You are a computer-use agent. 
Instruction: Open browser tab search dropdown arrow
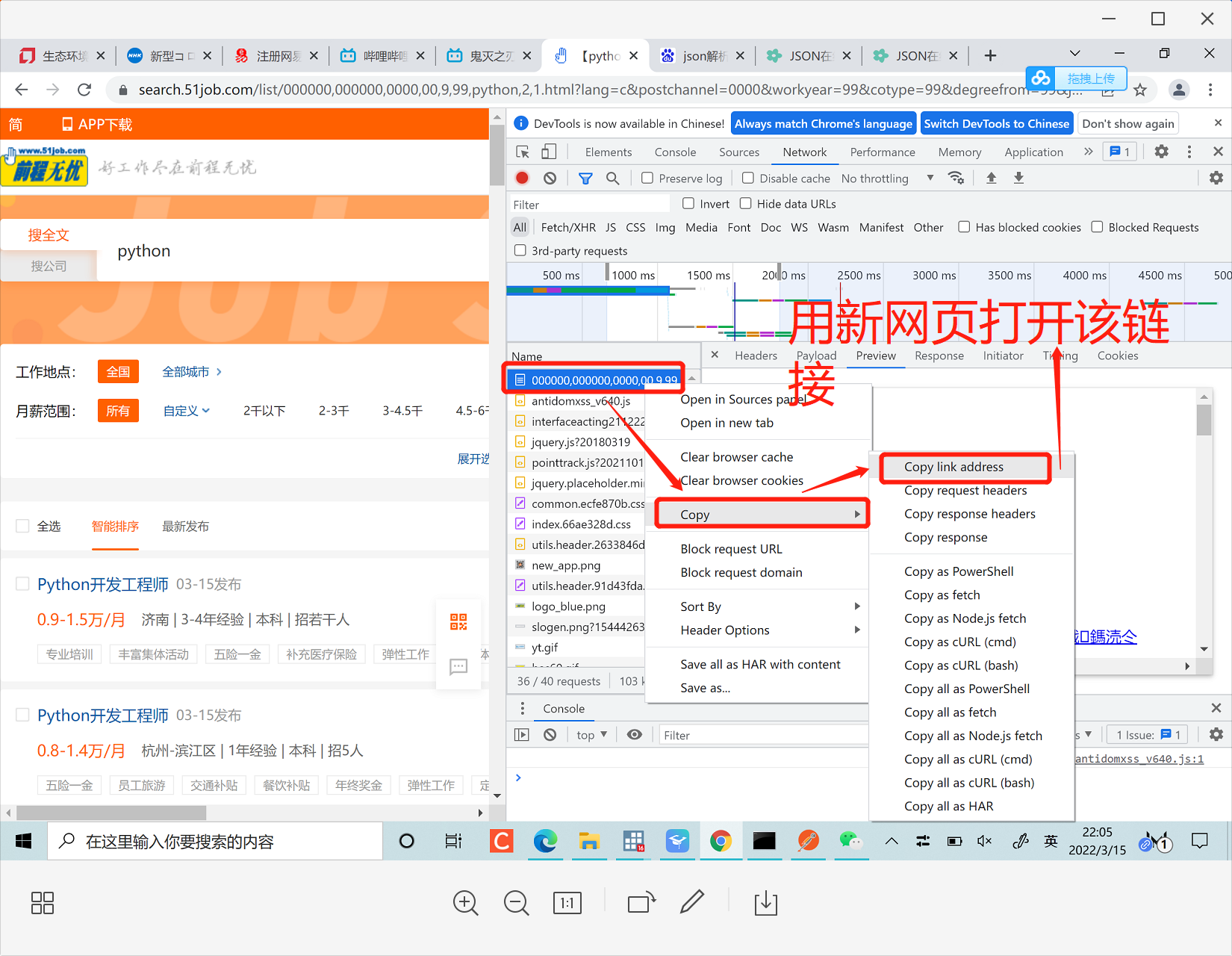(1075, 54)
